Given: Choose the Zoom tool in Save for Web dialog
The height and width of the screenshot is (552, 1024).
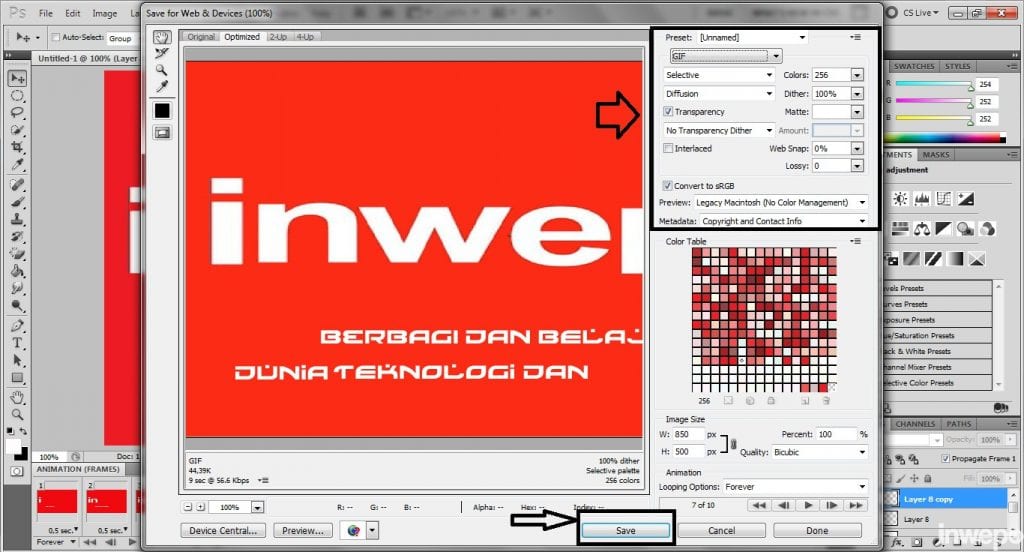Looking at the screenshot, I should (x=162, y=70).
